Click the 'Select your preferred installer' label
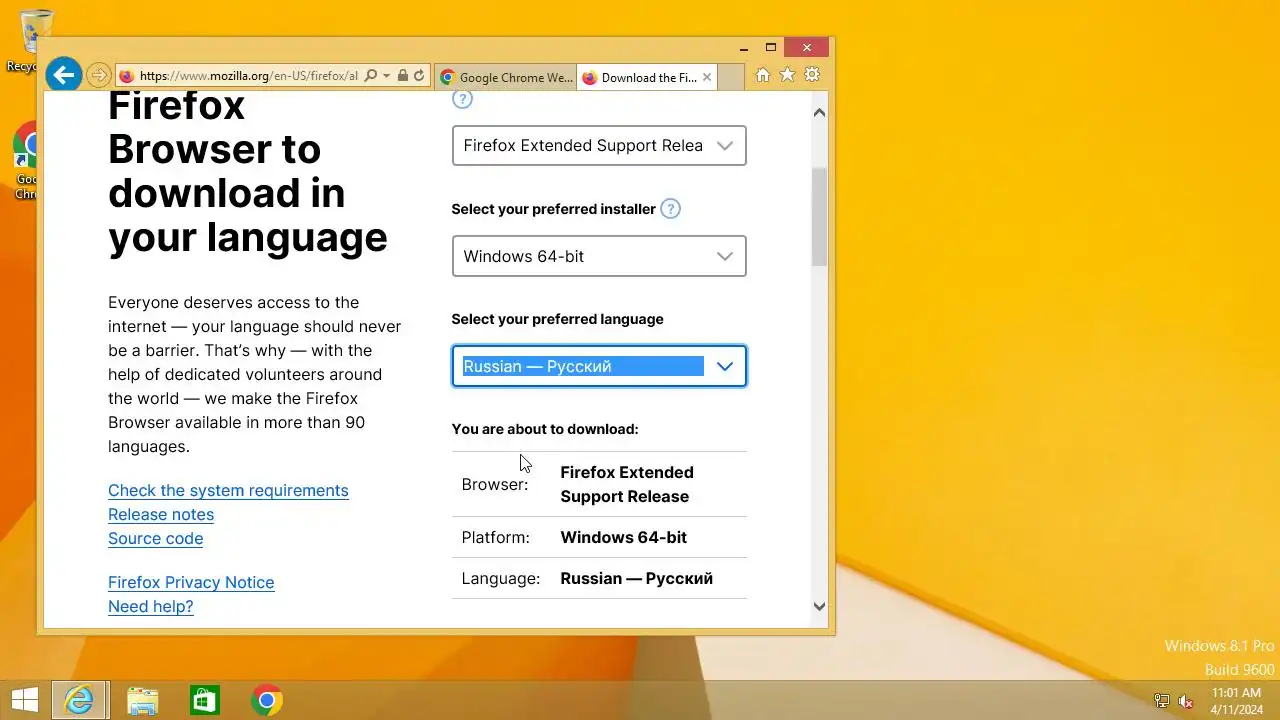 pos(553,209)
